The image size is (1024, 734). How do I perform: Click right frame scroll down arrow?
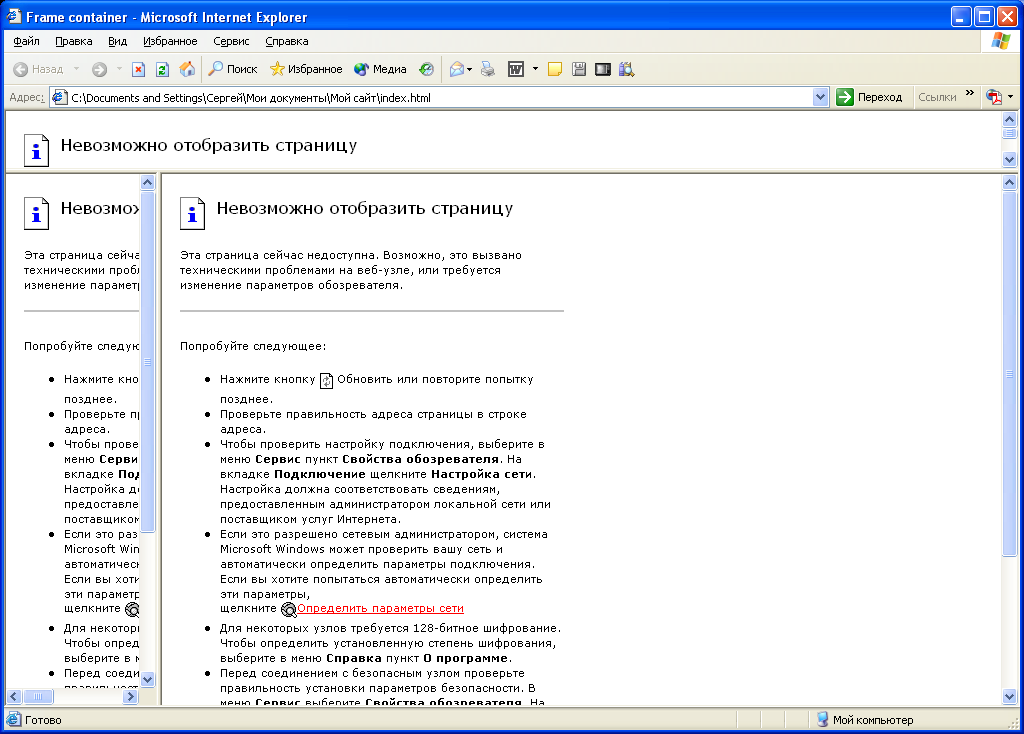[1010, 697]
